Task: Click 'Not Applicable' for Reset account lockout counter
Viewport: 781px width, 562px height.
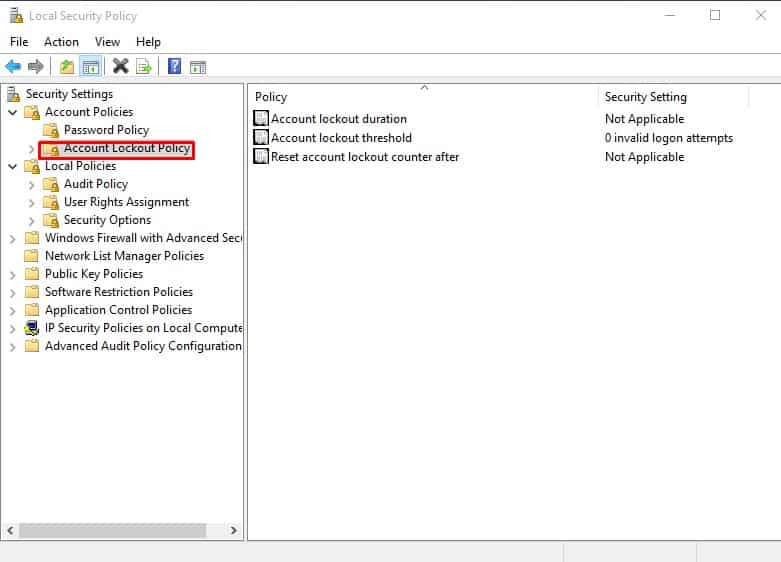Action: tap(645, 156)
